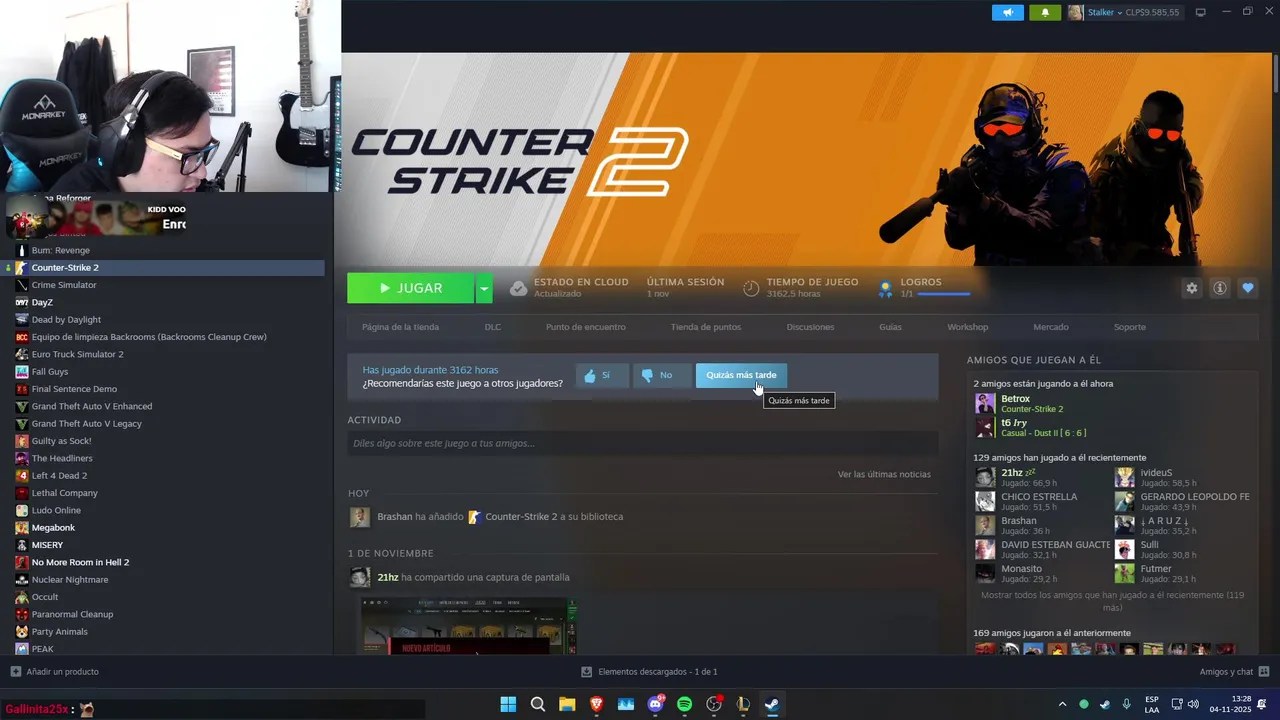Image resolution: width=1280 pixels, height=720 pixels.
Task: Click 21hz avatar in the activity feed
Action: point(360,577)
